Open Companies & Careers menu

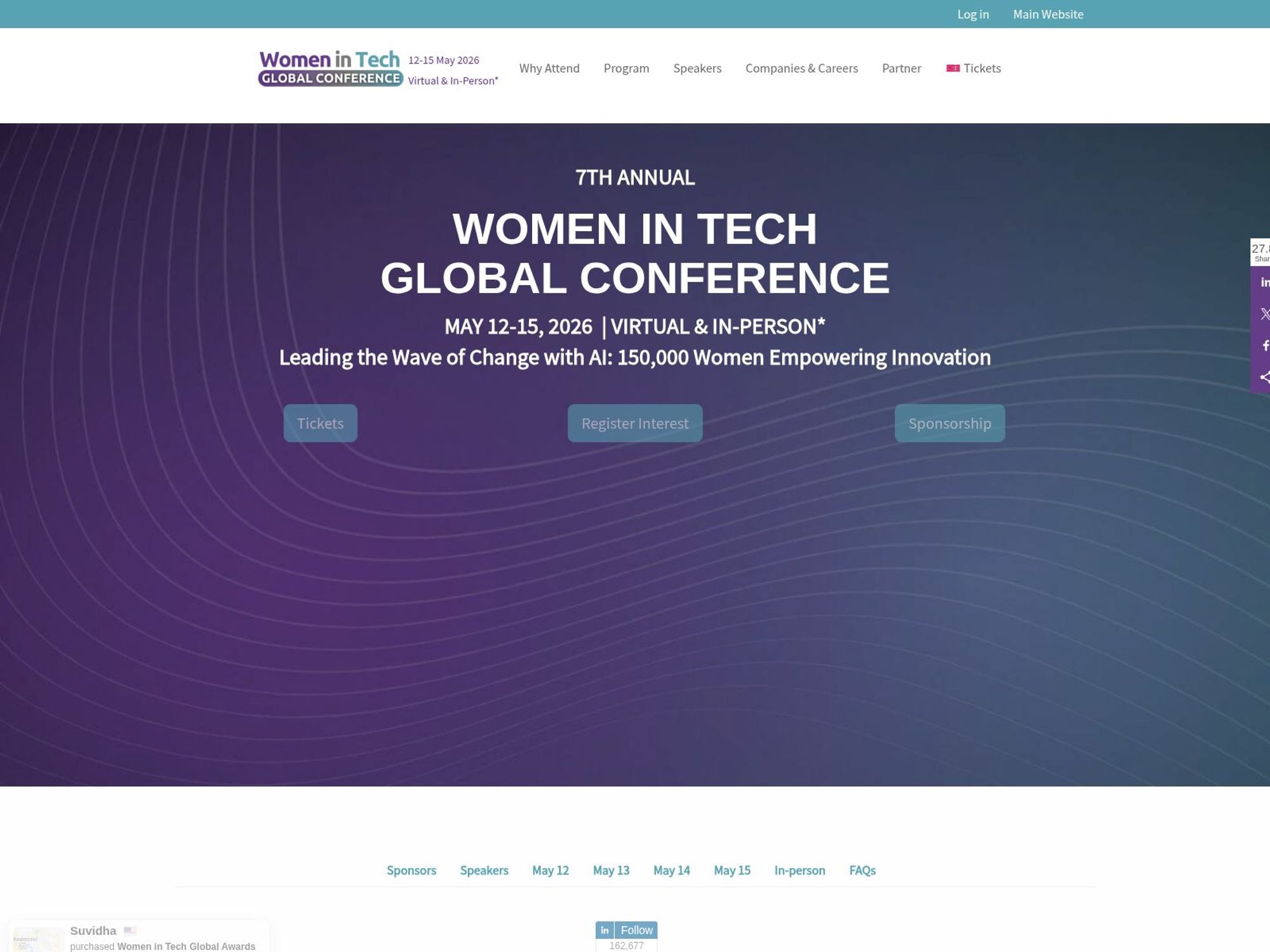(801, 68)
